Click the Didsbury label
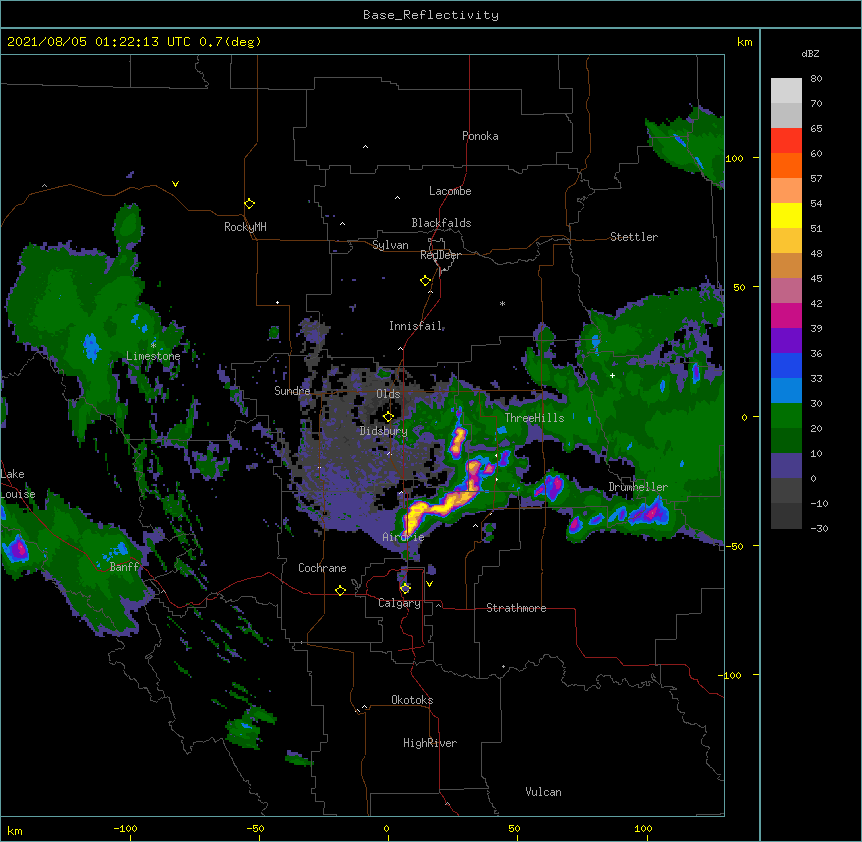 tap(384, 431)
